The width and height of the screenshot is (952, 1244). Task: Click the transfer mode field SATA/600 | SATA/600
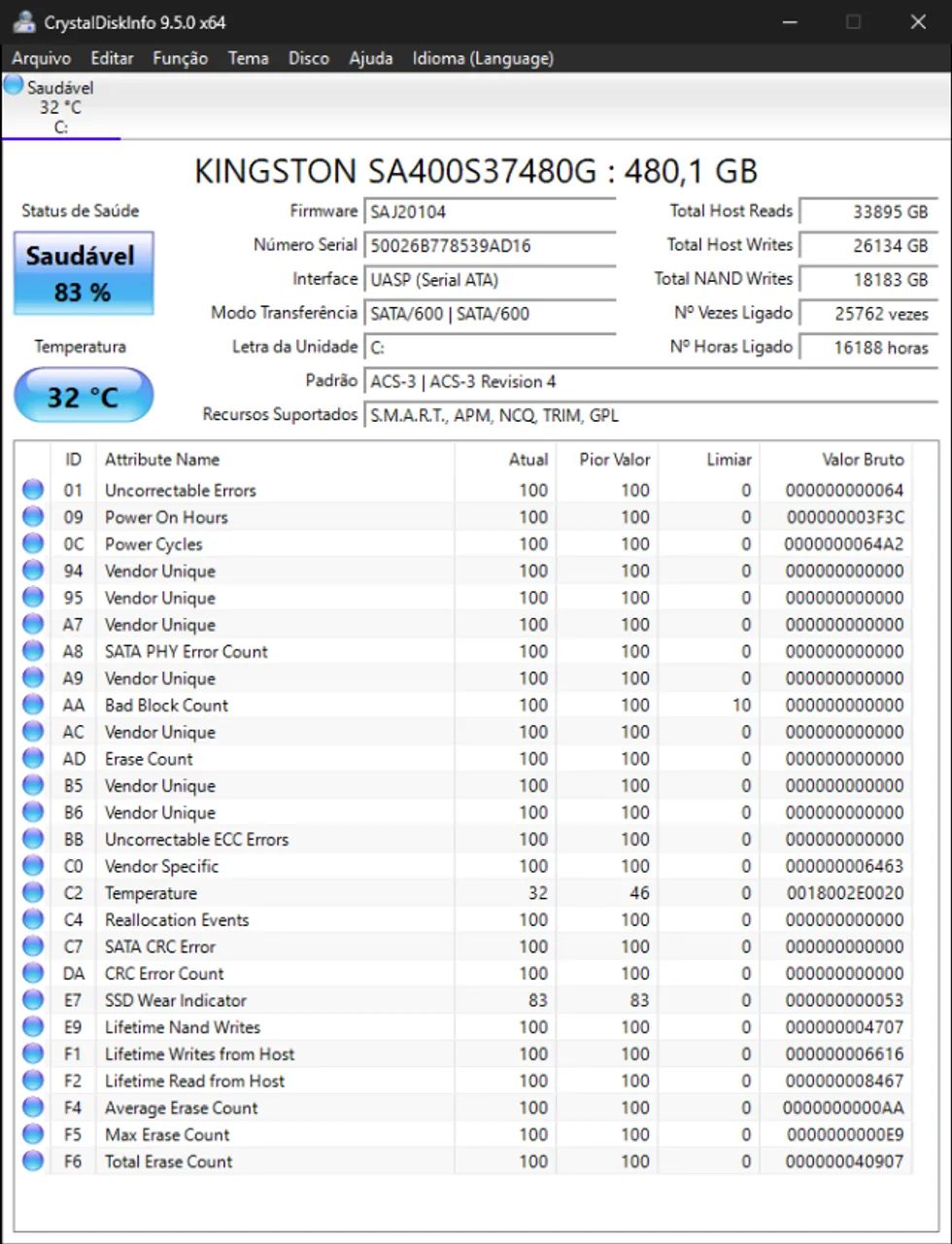[490, 314]
